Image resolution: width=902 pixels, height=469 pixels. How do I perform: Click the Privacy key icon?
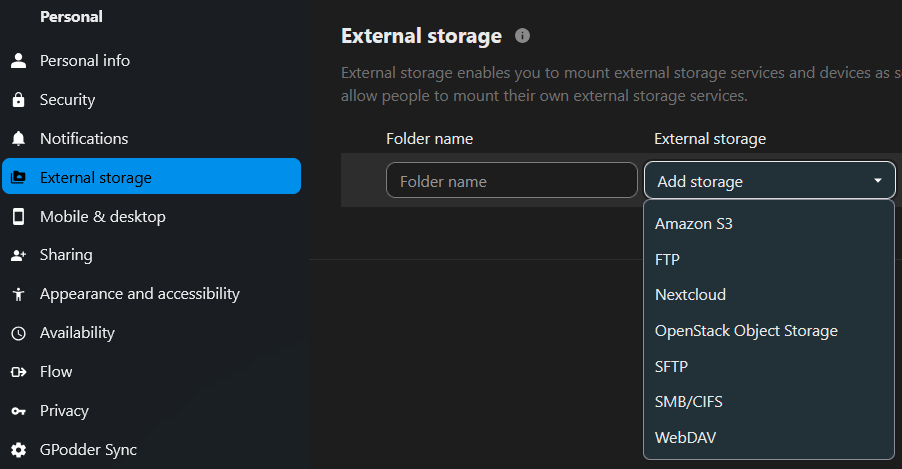click(18, 411)
